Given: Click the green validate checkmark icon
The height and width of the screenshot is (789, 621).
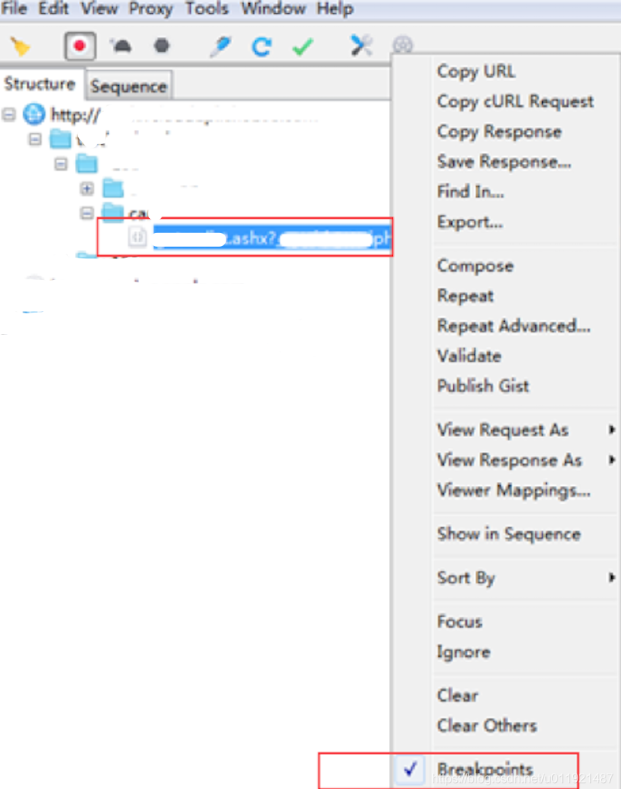Looking at the screenshot, I should pos(303,47).
